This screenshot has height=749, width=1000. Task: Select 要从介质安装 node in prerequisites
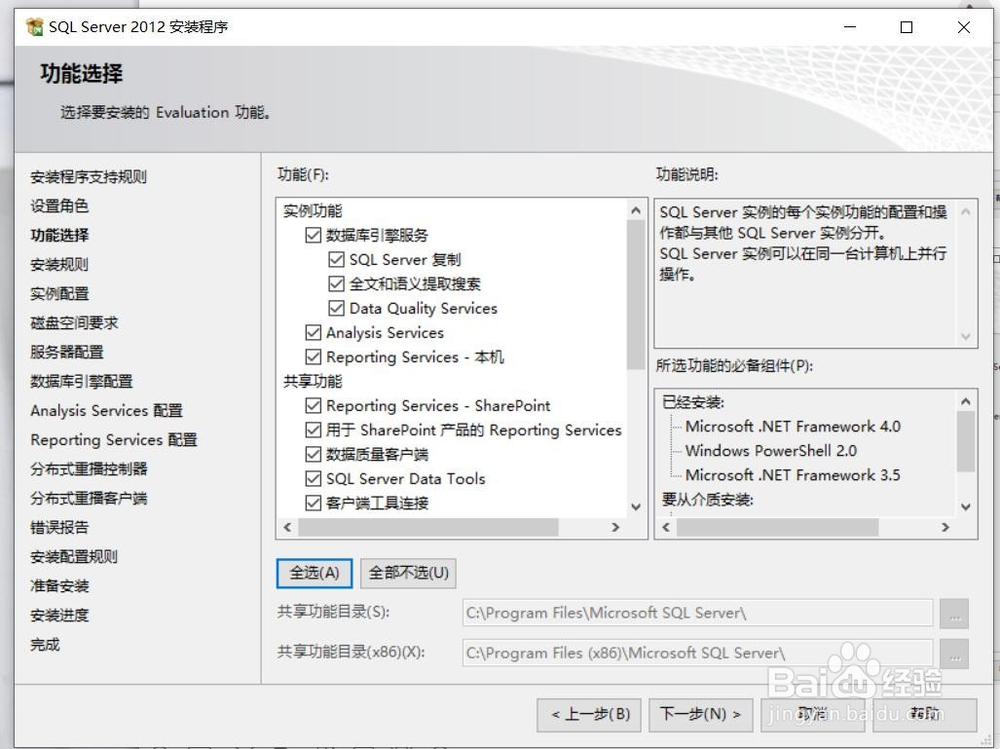click(708, 499)
